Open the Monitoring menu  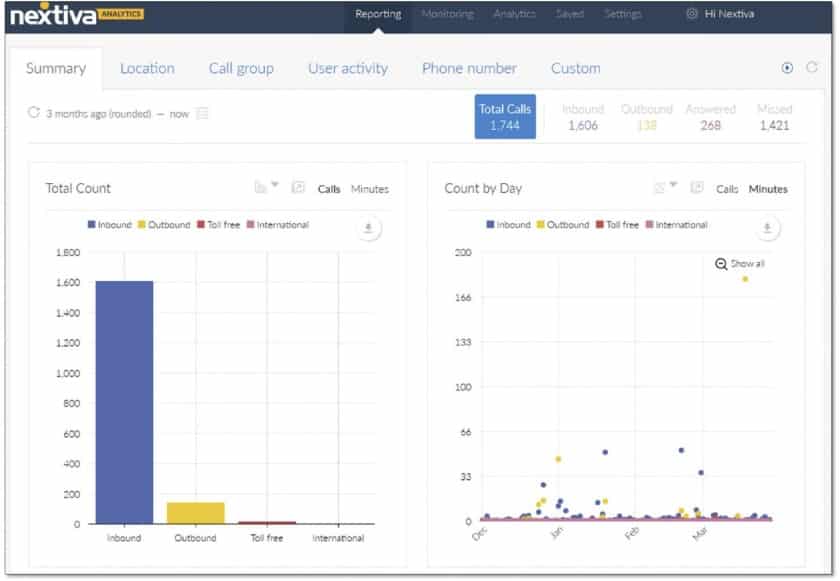click(447, 14)
